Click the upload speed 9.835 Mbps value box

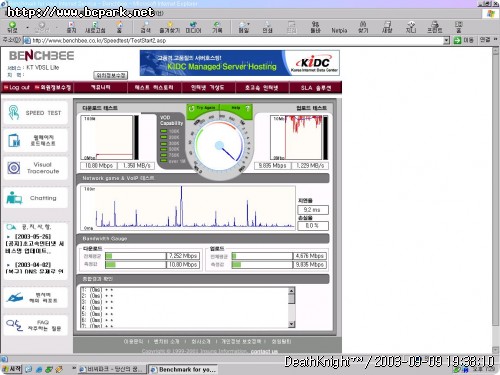click(x=273, y=166)
